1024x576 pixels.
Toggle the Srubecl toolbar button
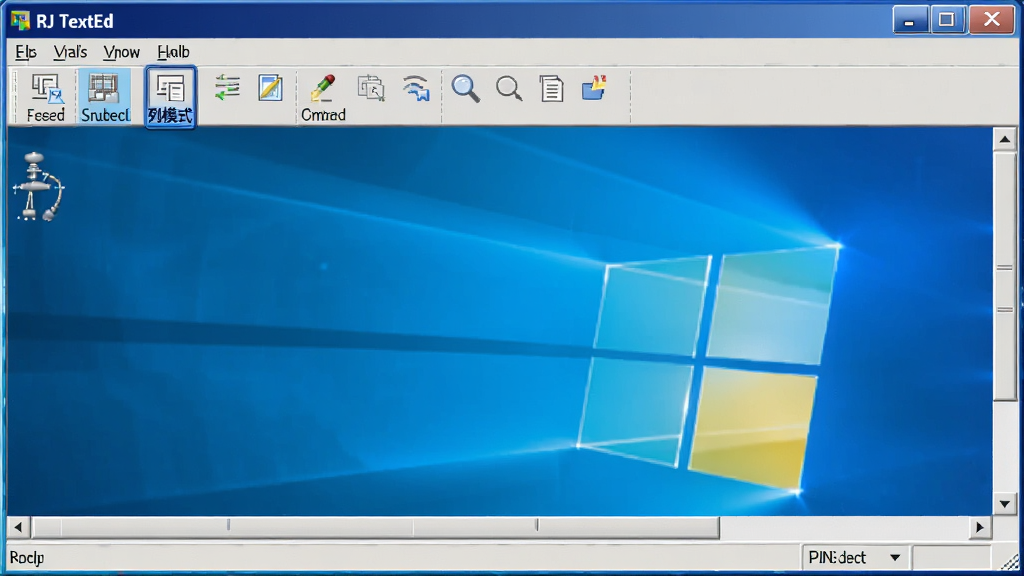104,97
